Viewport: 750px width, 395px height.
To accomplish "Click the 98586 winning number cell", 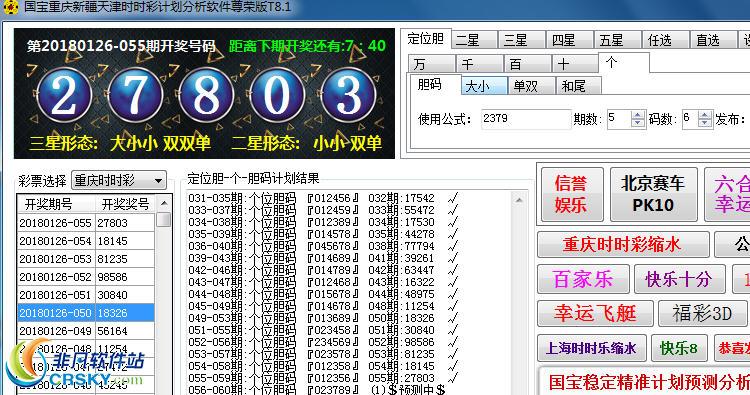I will point(125,277).
